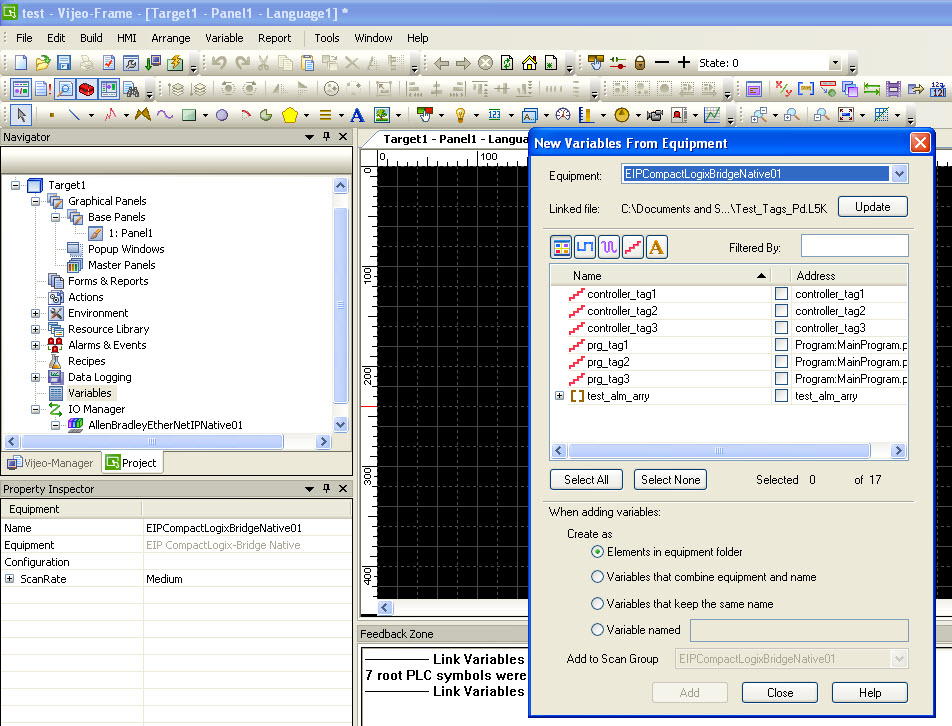The image size is (952, 726).
Task: Select the arrow pointer selection tool
Action: [x=21, y=115]
